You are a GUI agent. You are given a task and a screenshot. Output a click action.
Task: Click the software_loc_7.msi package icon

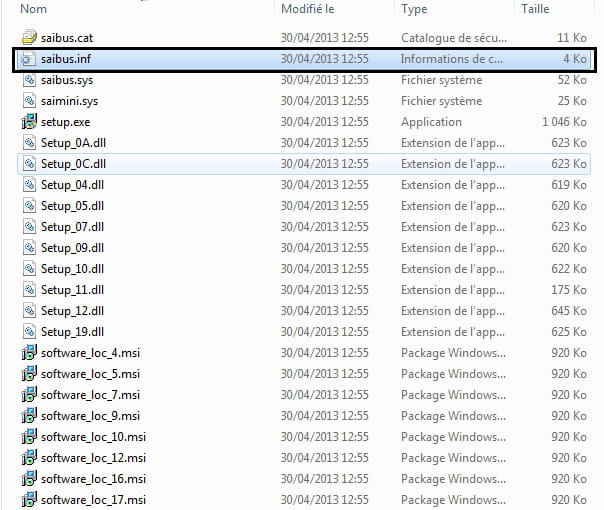[x=29, y=394]
